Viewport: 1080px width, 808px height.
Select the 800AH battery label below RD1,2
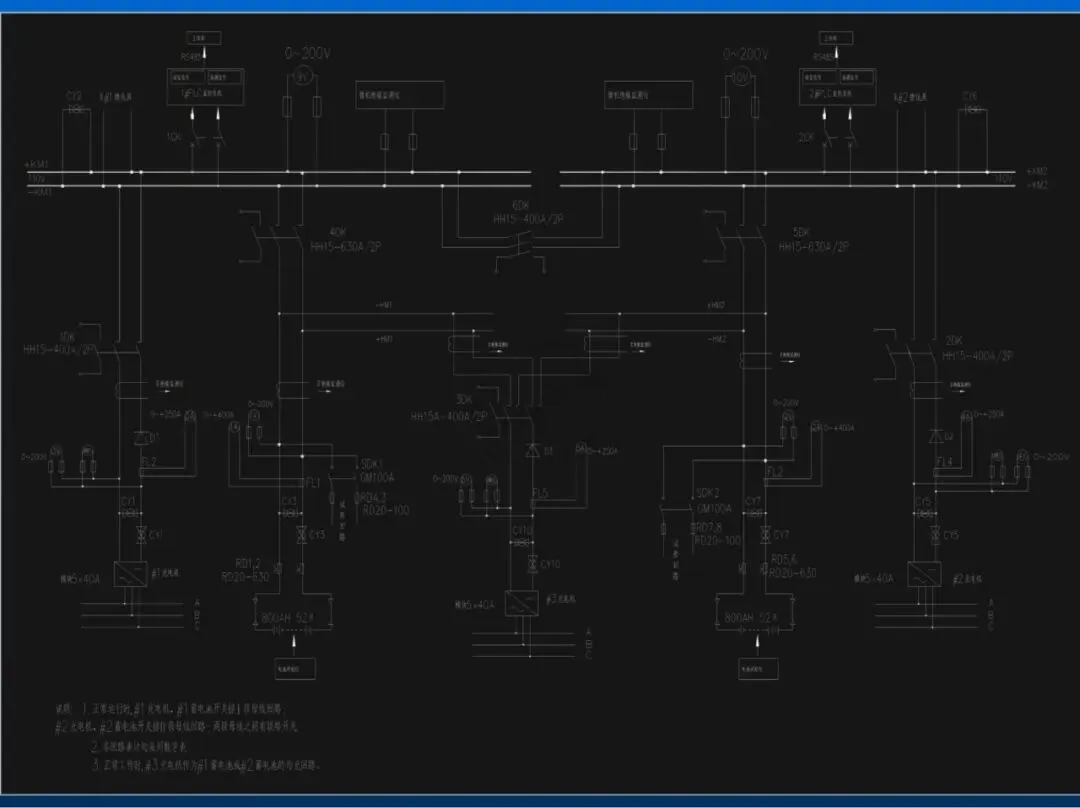pos(287,619)
